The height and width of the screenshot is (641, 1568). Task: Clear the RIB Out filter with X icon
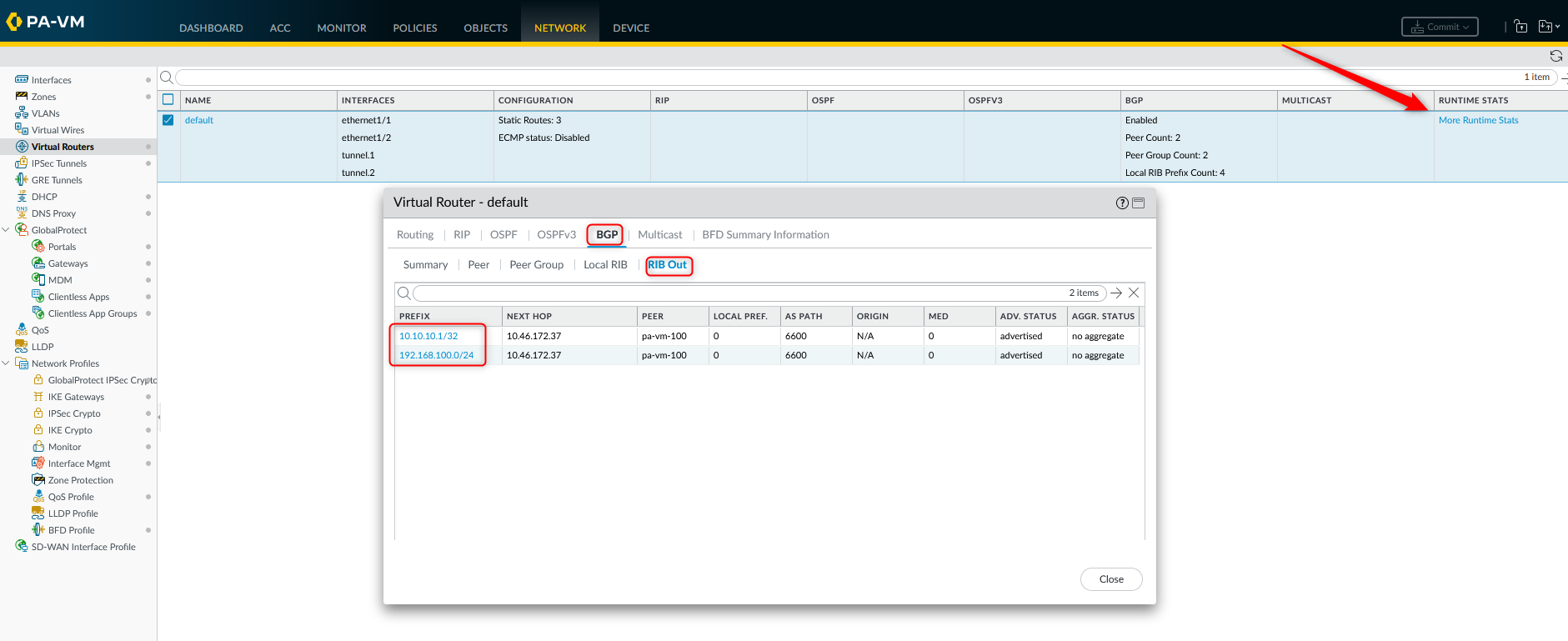click(x=1134, y=293)
